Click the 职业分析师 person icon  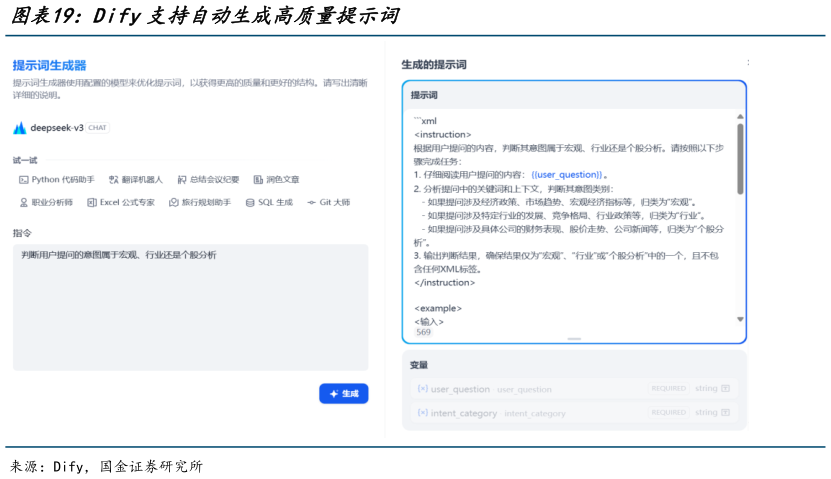click(24, 202)
